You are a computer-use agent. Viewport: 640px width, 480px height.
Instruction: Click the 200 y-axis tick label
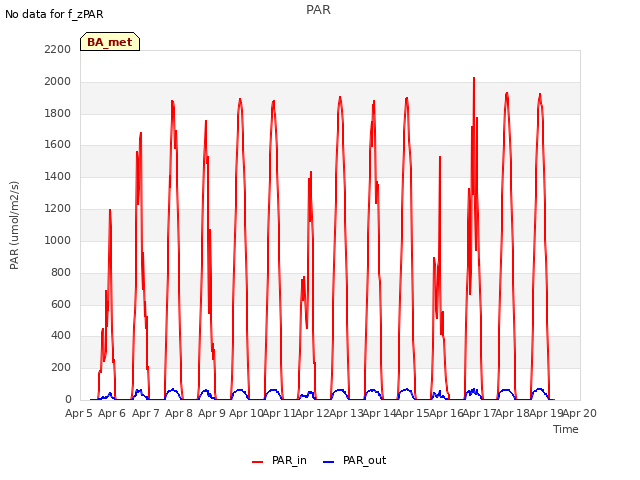coord(61,368)
